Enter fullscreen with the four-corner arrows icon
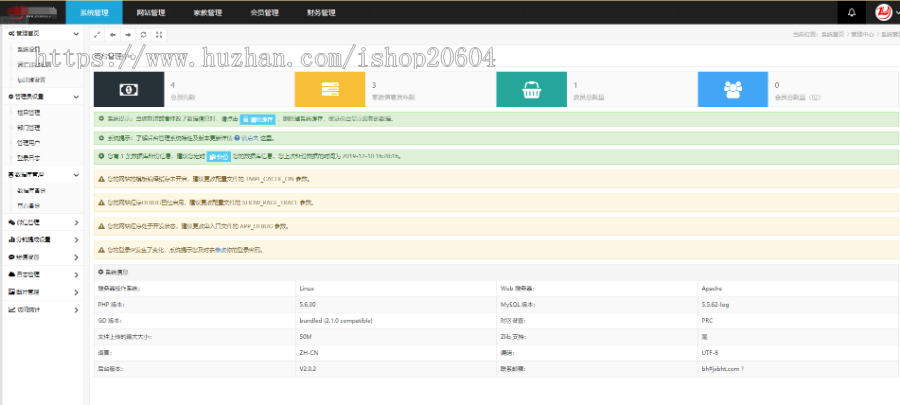900x405 pixels. pyautogui.click(x=159, y=35)
